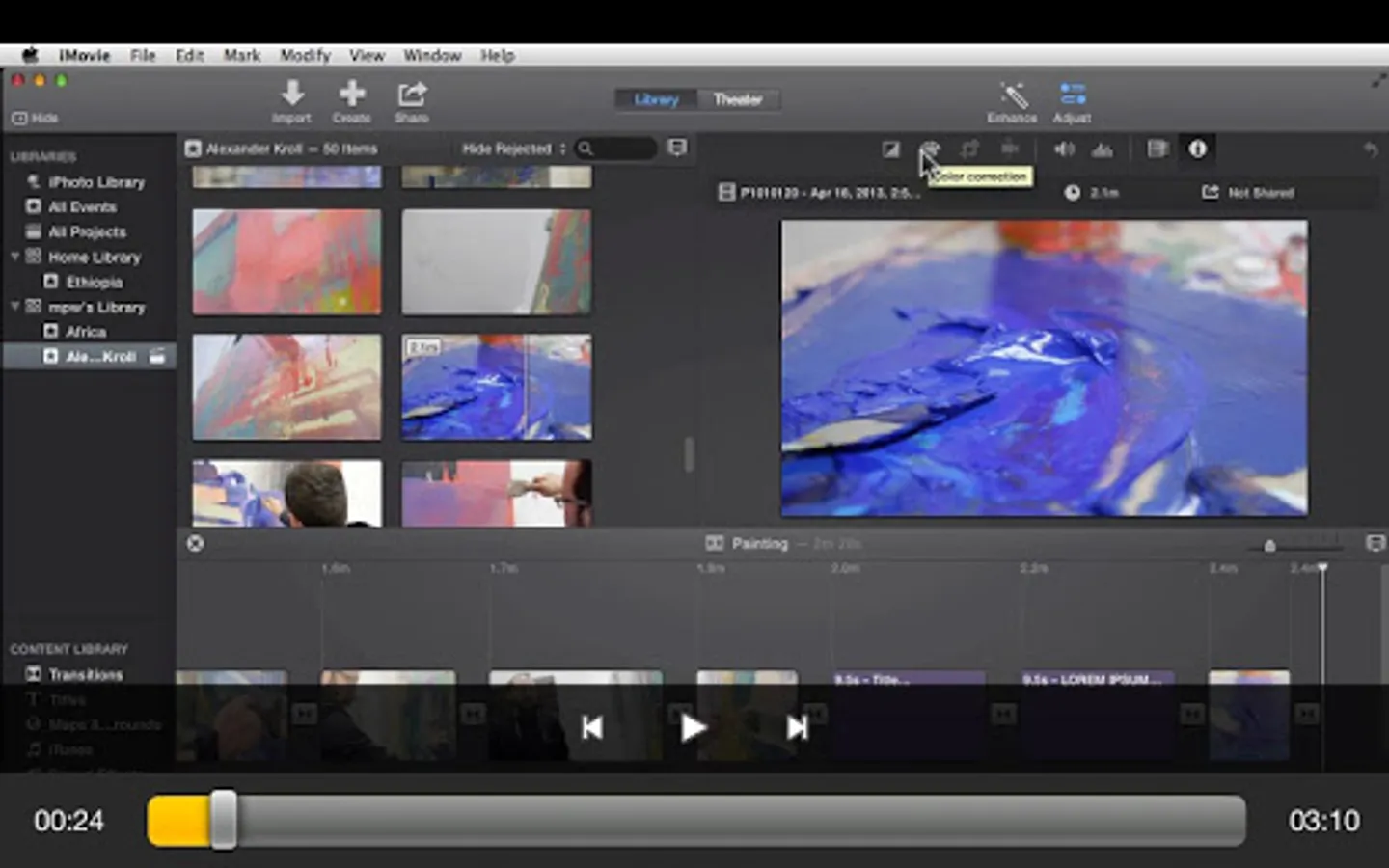This screenshot has height=868, width=1389.
Task: Show clip info with the 'i' icon
Action: (x=1197, y=149)
